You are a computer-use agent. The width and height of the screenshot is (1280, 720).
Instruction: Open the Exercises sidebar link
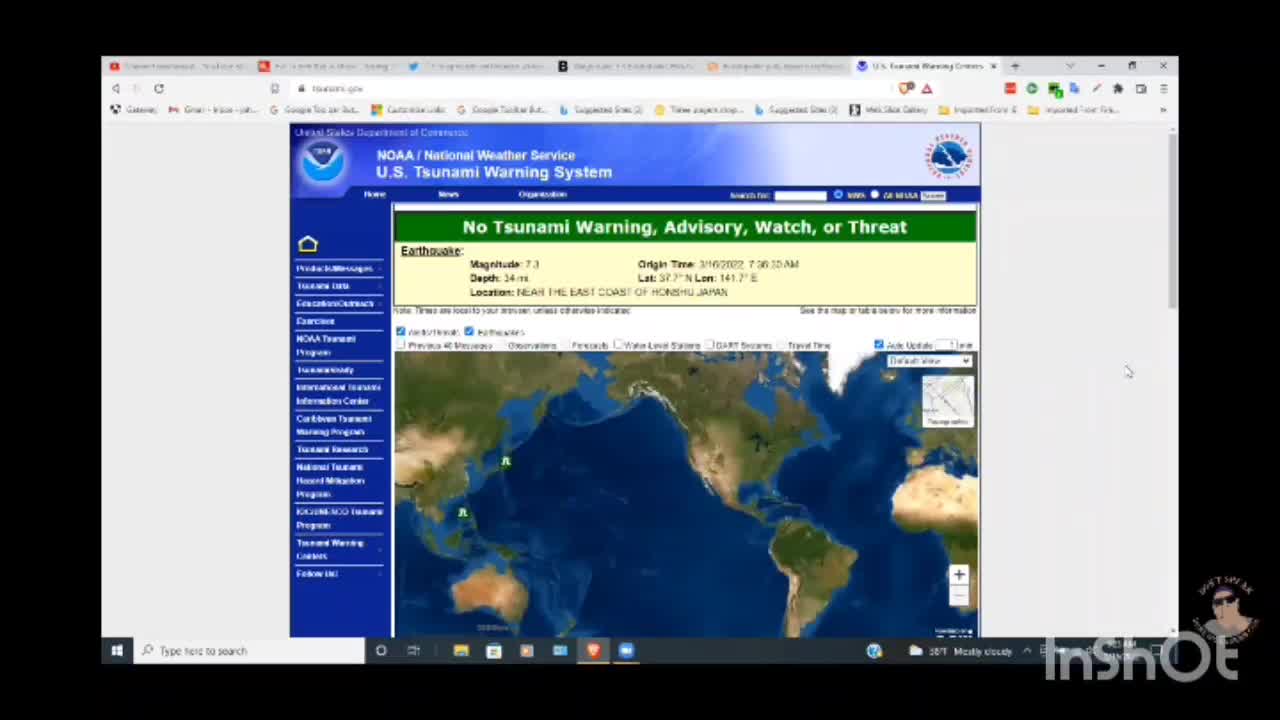coord(316,321)
